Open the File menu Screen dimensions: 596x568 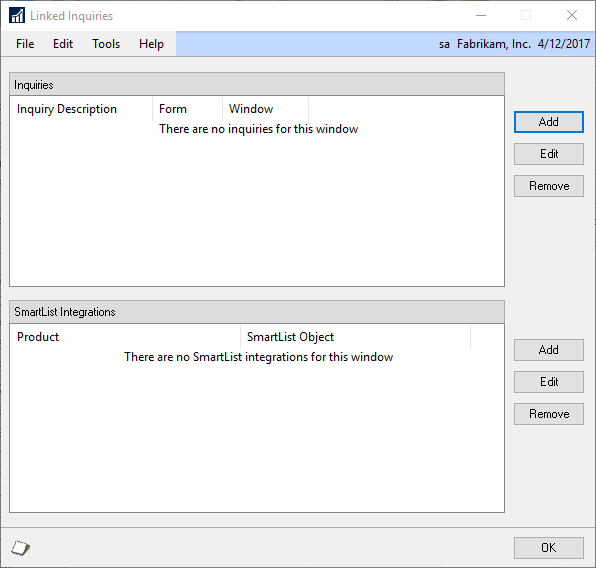25,44
